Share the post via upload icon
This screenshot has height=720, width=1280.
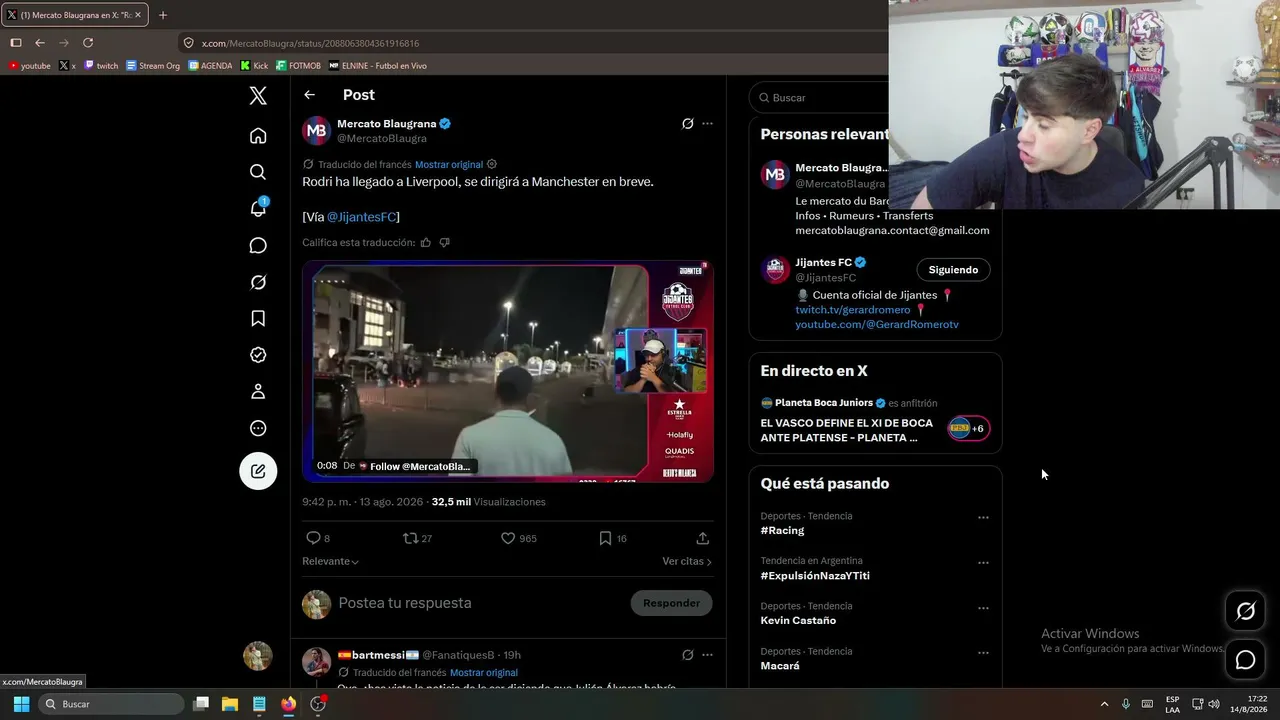point(703,538)
